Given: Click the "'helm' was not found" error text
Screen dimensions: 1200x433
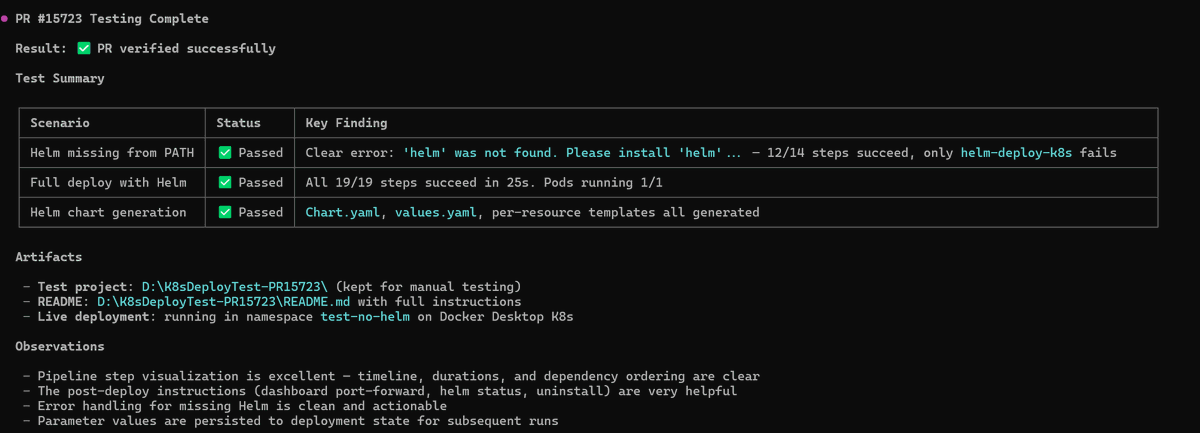Looking at the screenshot, I should pyautogui.click(x=481, y=153).
